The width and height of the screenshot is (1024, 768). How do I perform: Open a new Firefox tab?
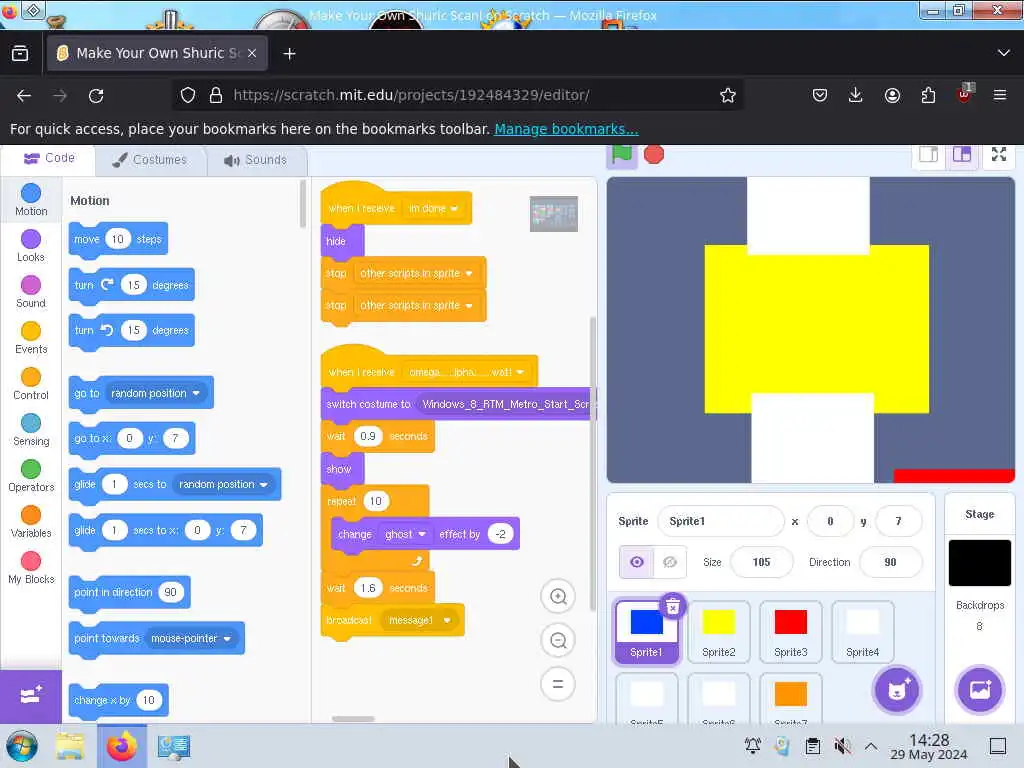(289, 54)
